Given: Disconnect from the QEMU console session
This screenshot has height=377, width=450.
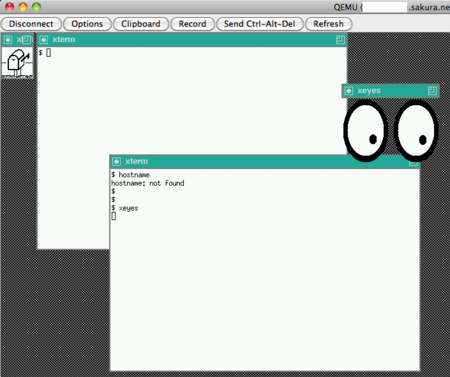Looking at the screenshot, I should 31,24.
